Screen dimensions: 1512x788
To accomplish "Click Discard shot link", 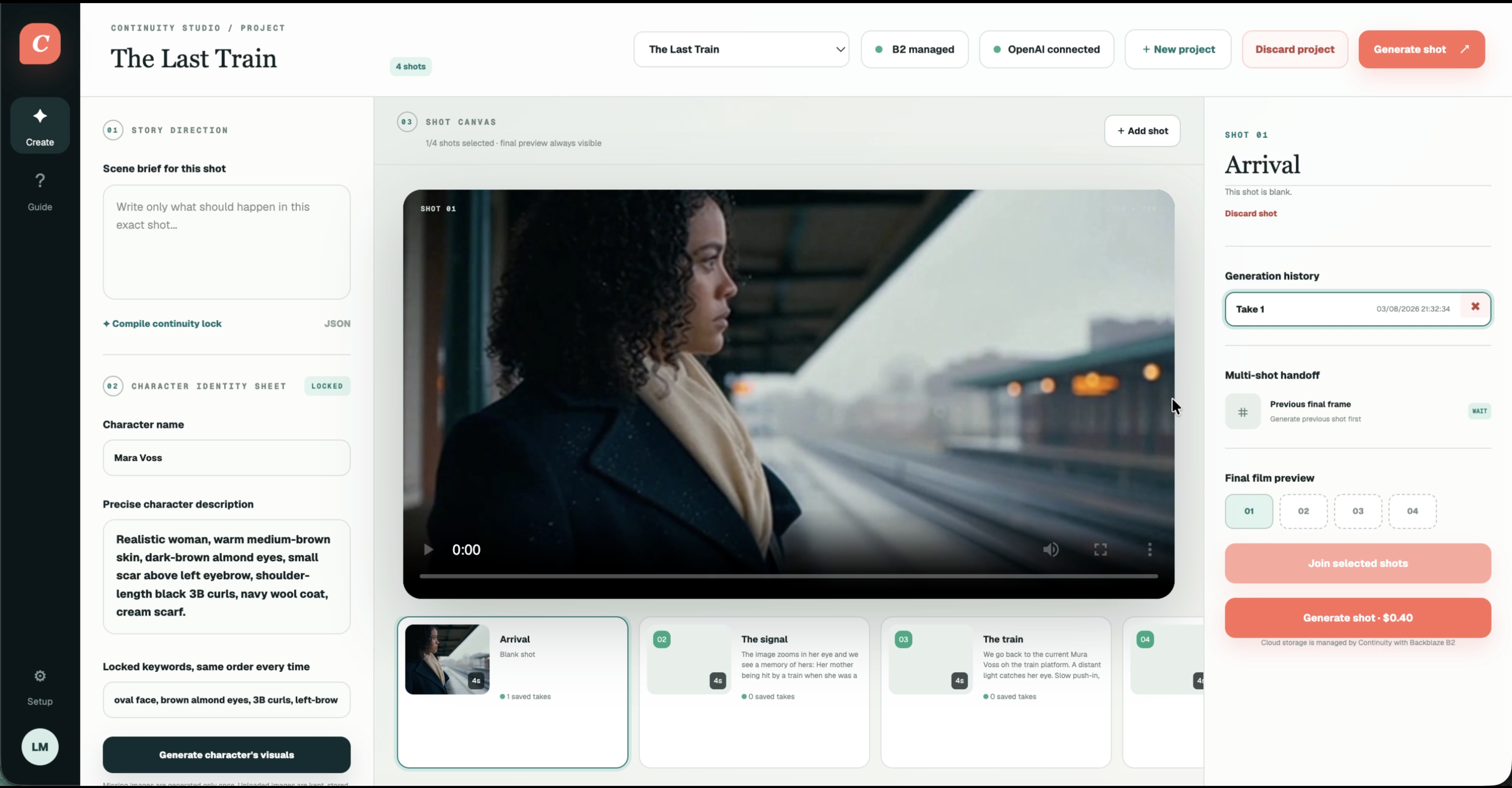I will [1251, 214].
